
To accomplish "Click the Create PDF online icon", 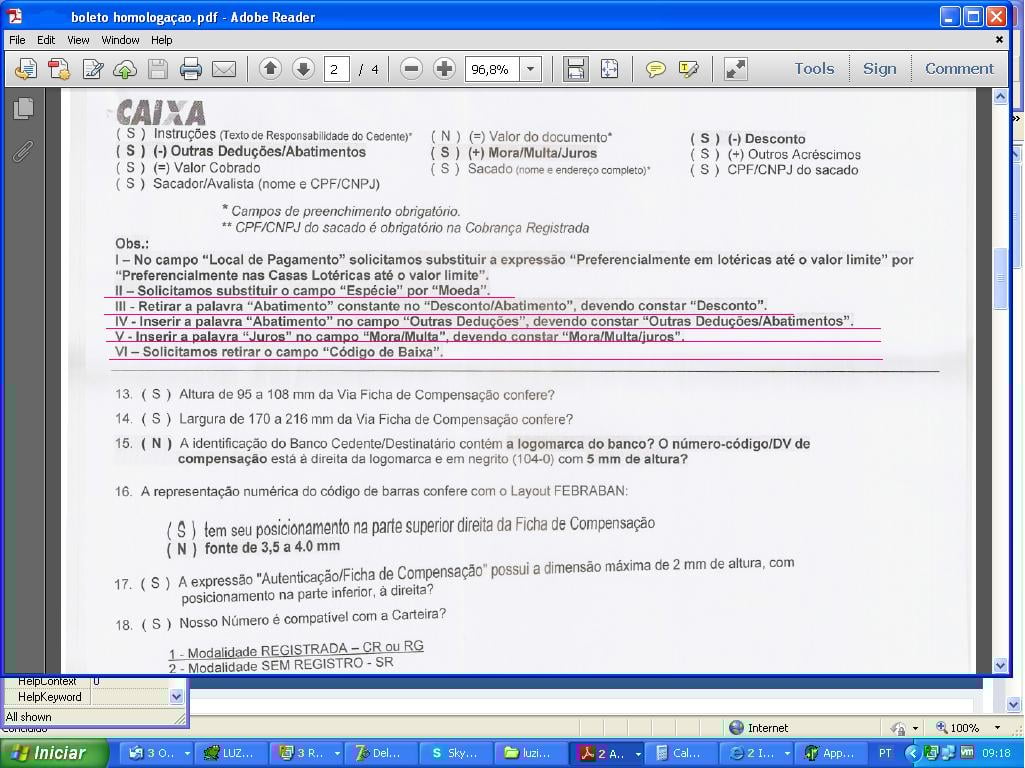I will (59, 69).
